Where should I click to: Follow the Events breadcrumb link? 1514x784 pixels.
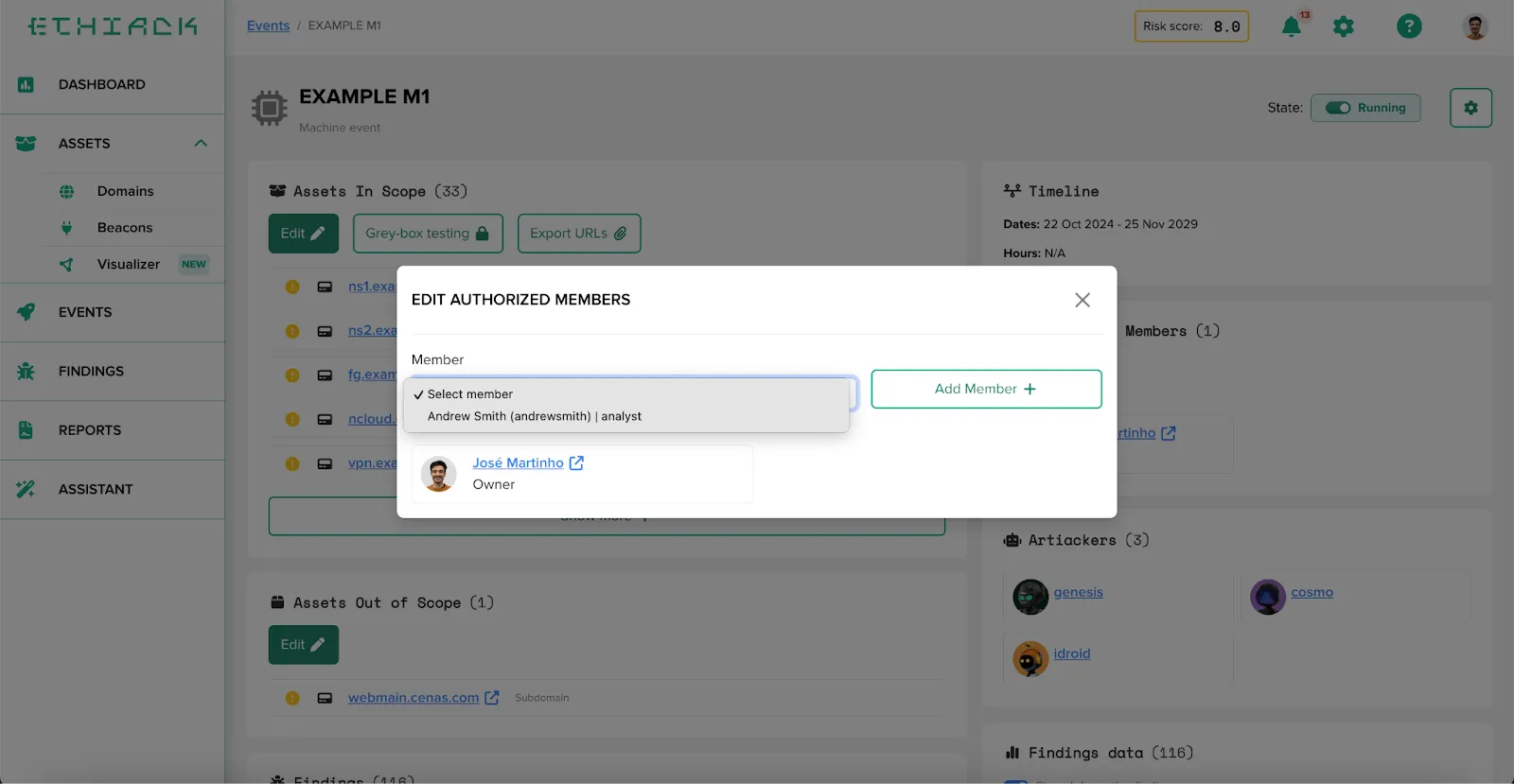pyautogui.click(x=268, y=26)
